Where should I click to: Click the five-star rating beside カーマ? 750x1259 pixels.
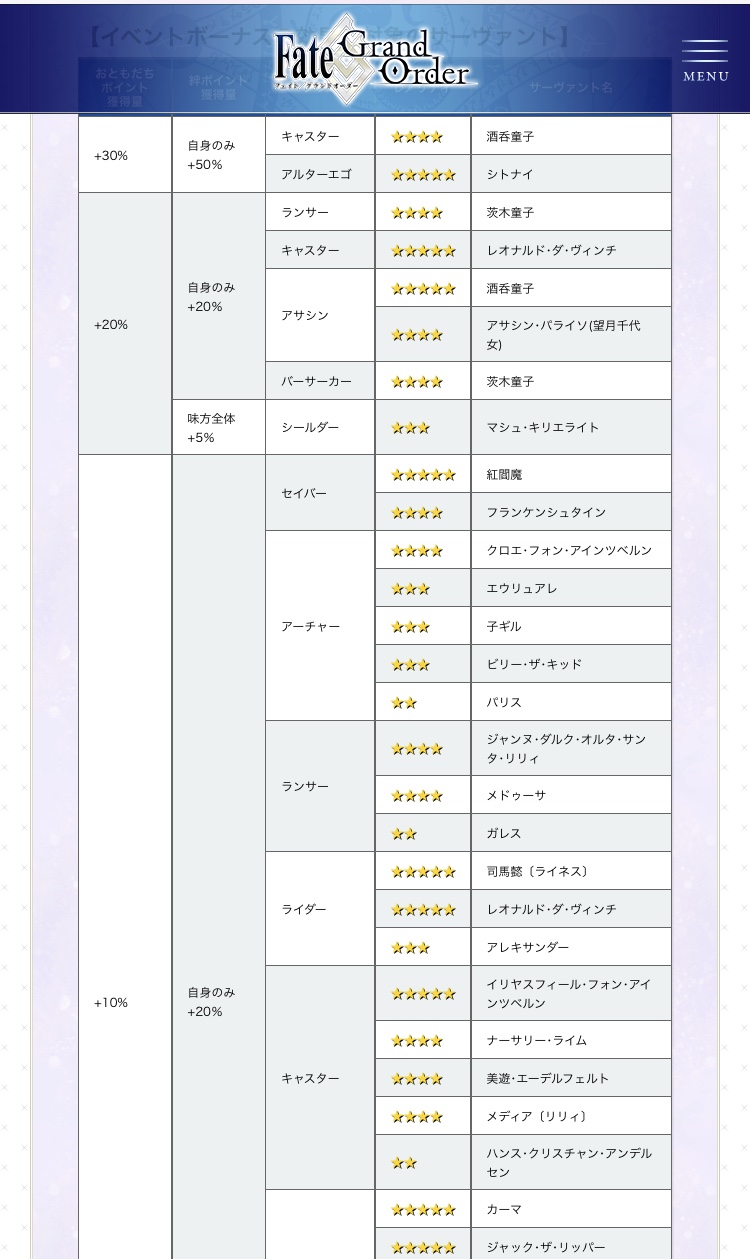pos(423,1209)
